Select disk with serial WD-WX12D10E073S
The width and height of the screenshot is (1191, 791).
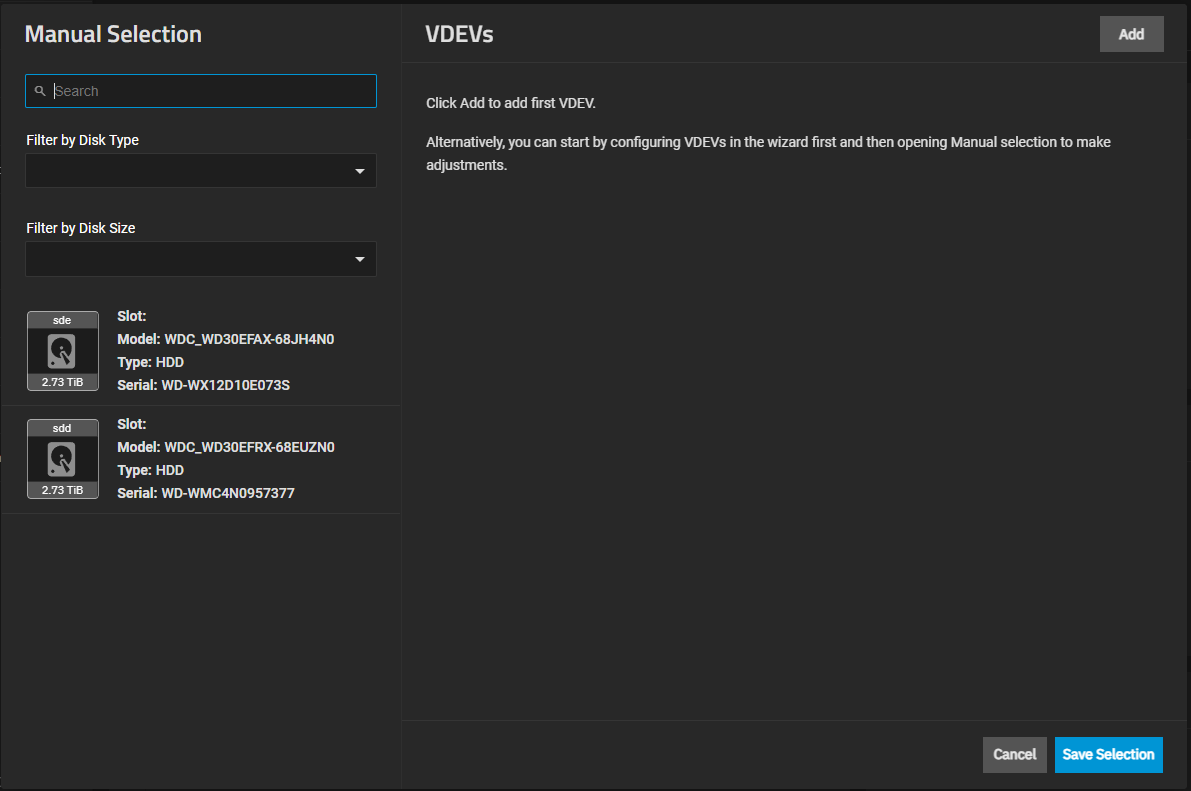(225, 385)
